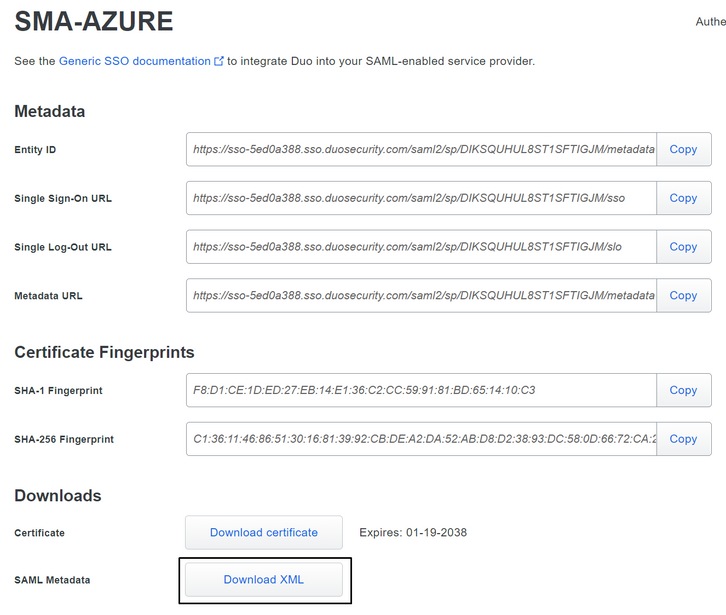Image resolution: width=726 pixels, height=615 pixels.
Task: Download the SAML Metadata XML
Action: (x=264, y=580)
